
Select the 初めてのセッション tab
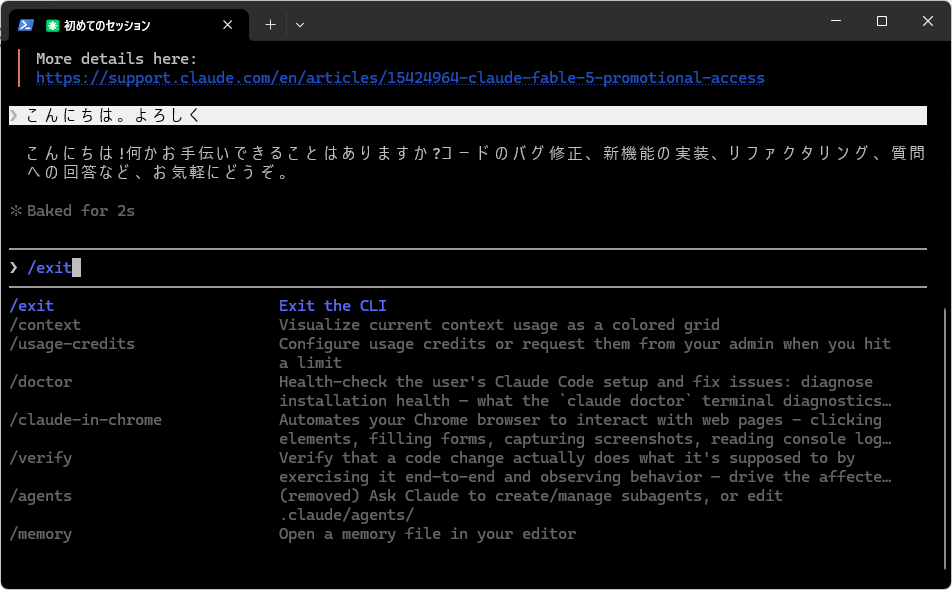pyautogui.click(x=129, y=25)
